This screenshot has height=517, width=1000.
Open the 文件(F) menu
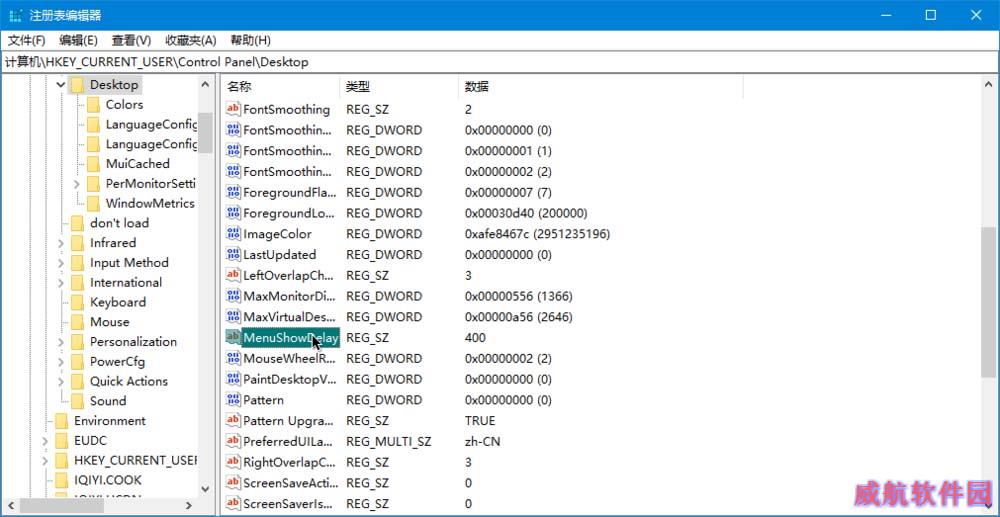pyautogui.click(x=27, y=40)
